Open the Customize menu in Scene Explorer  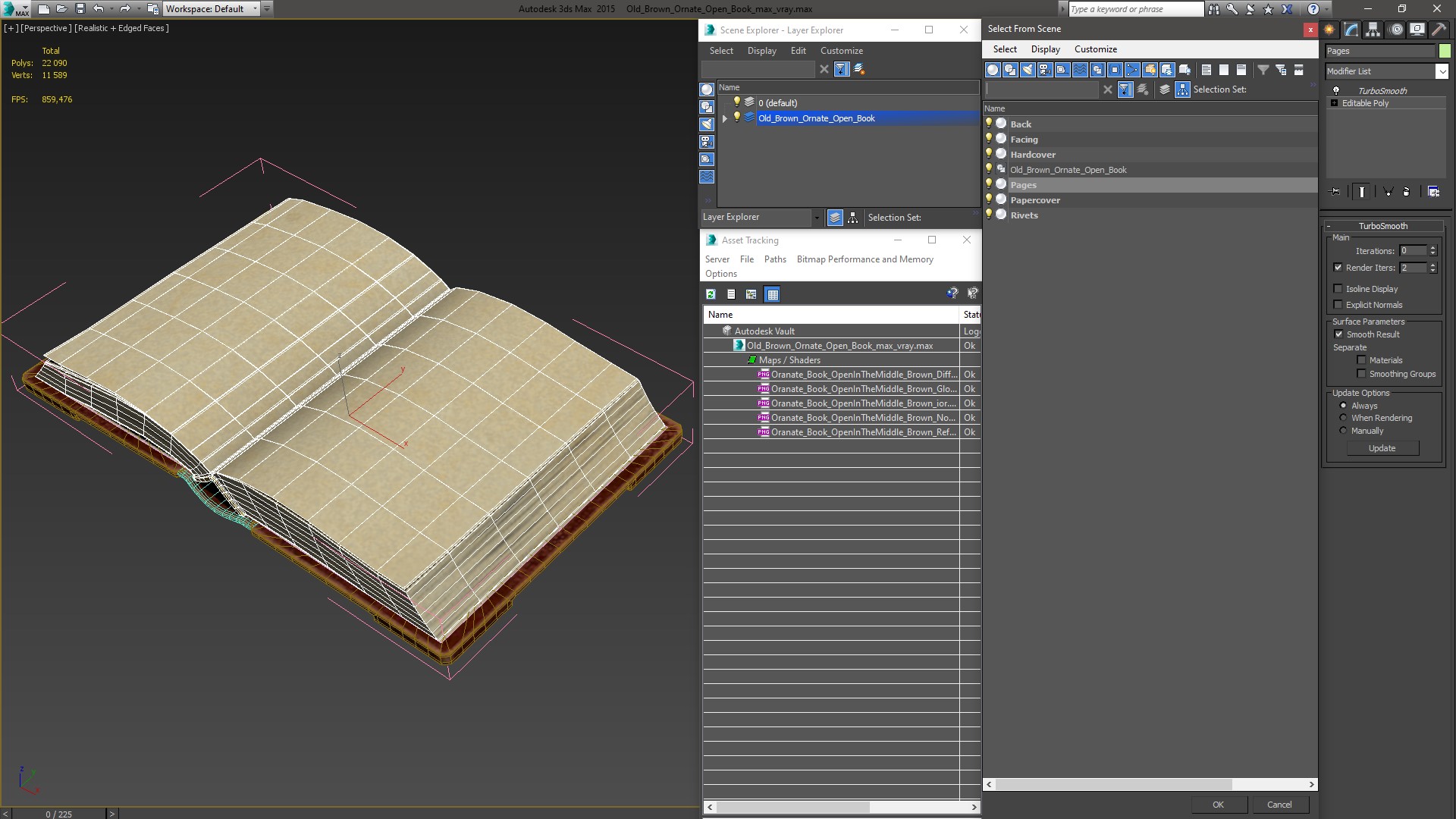pos(841,51)
